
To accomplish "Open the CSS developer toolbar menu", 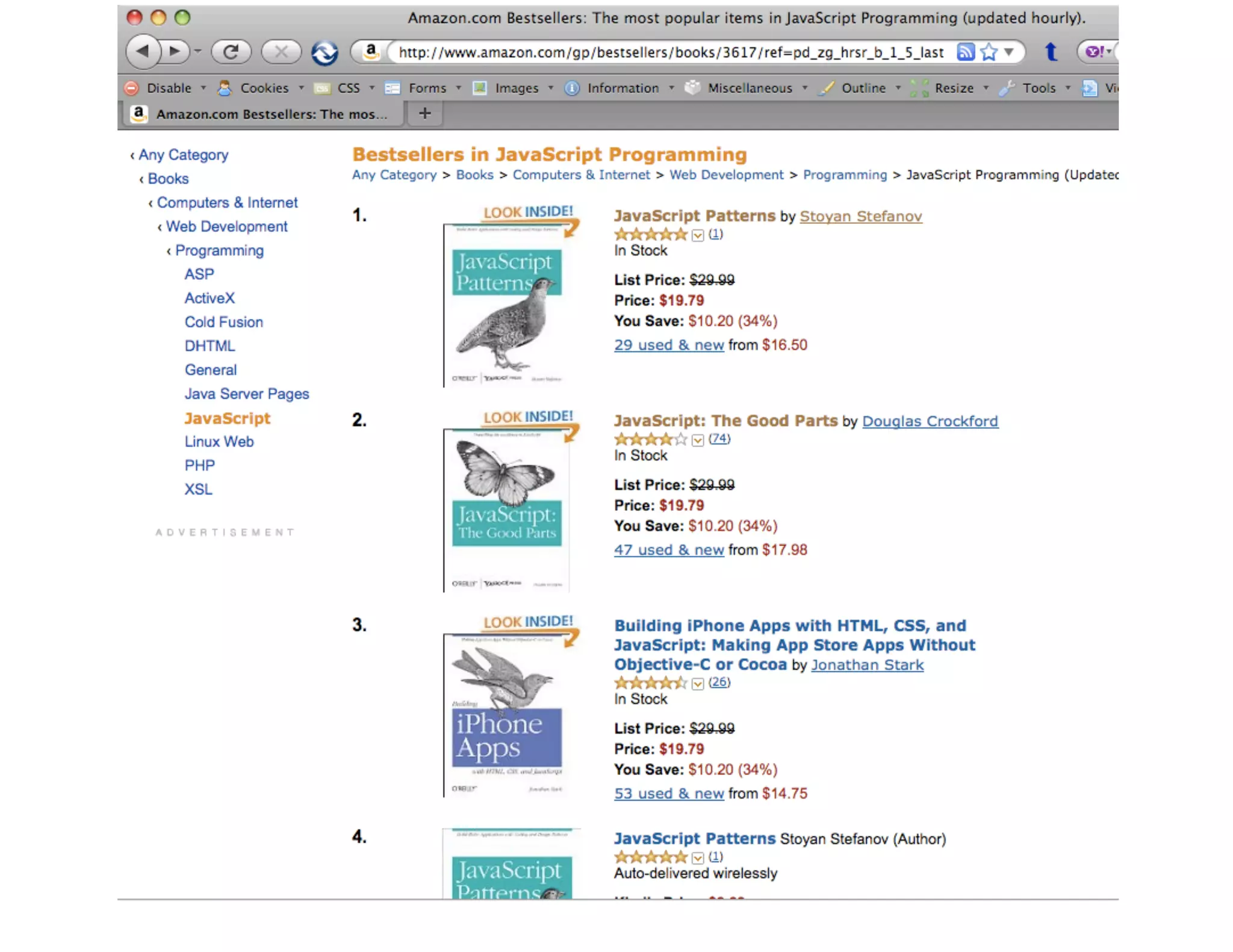I will coord(348,88).
